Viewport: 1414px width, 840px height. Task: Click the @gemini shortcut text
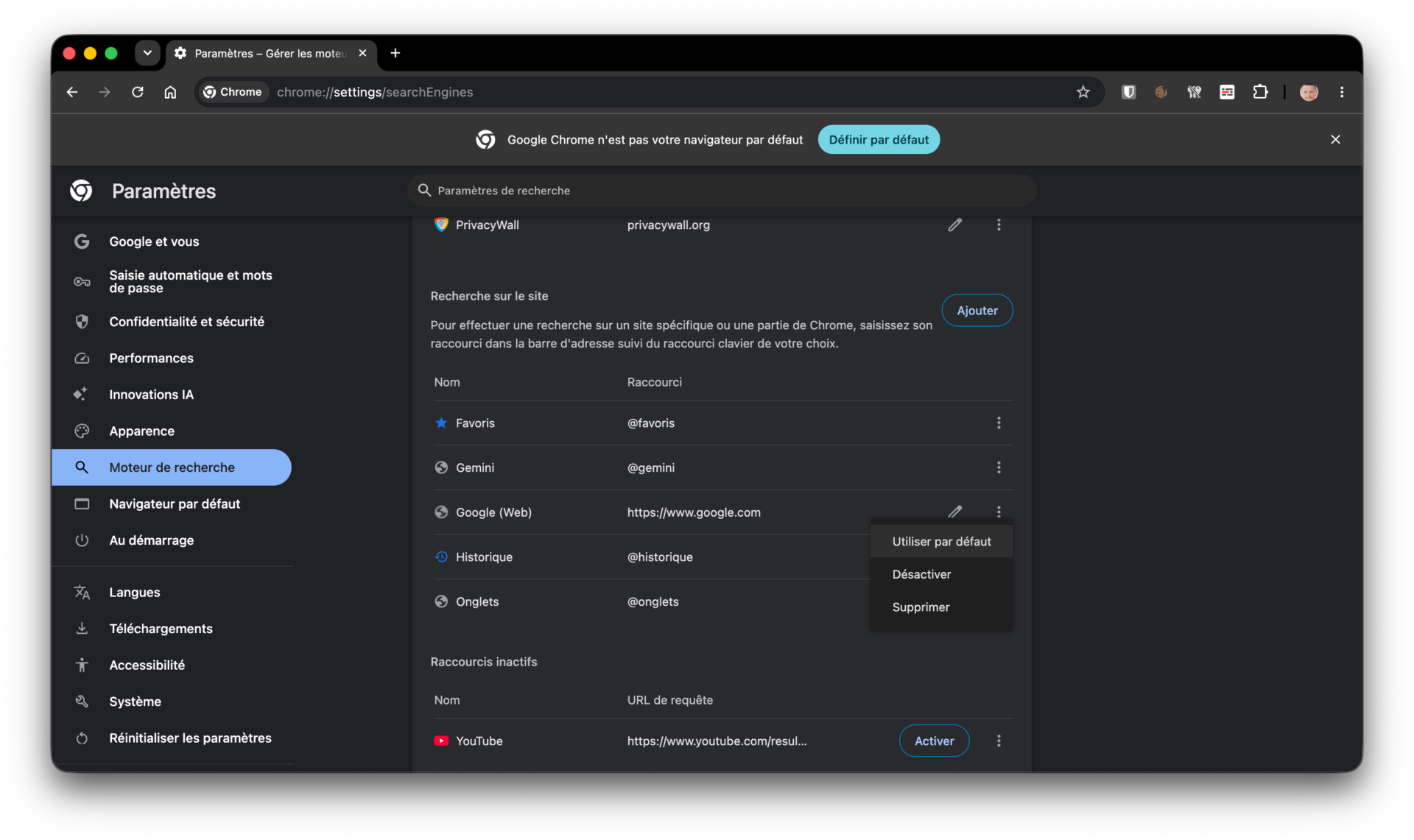(651, 467)
